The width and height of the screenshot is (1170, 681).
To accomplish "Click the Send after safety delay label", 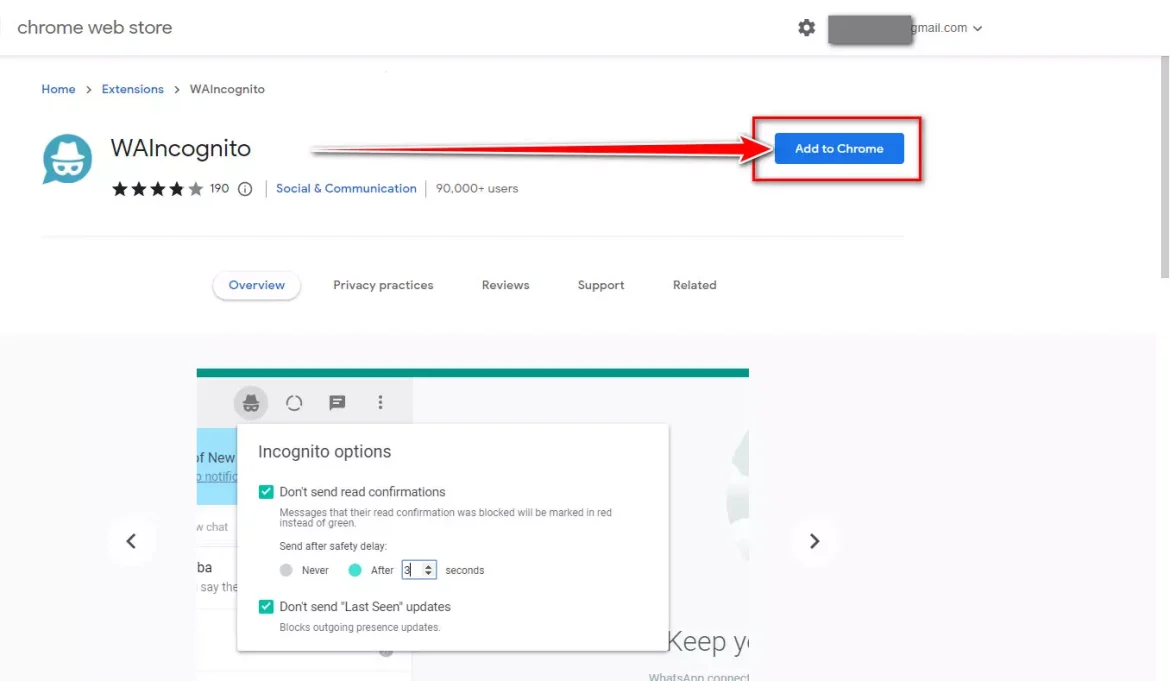I will click(x=333, y=546).
